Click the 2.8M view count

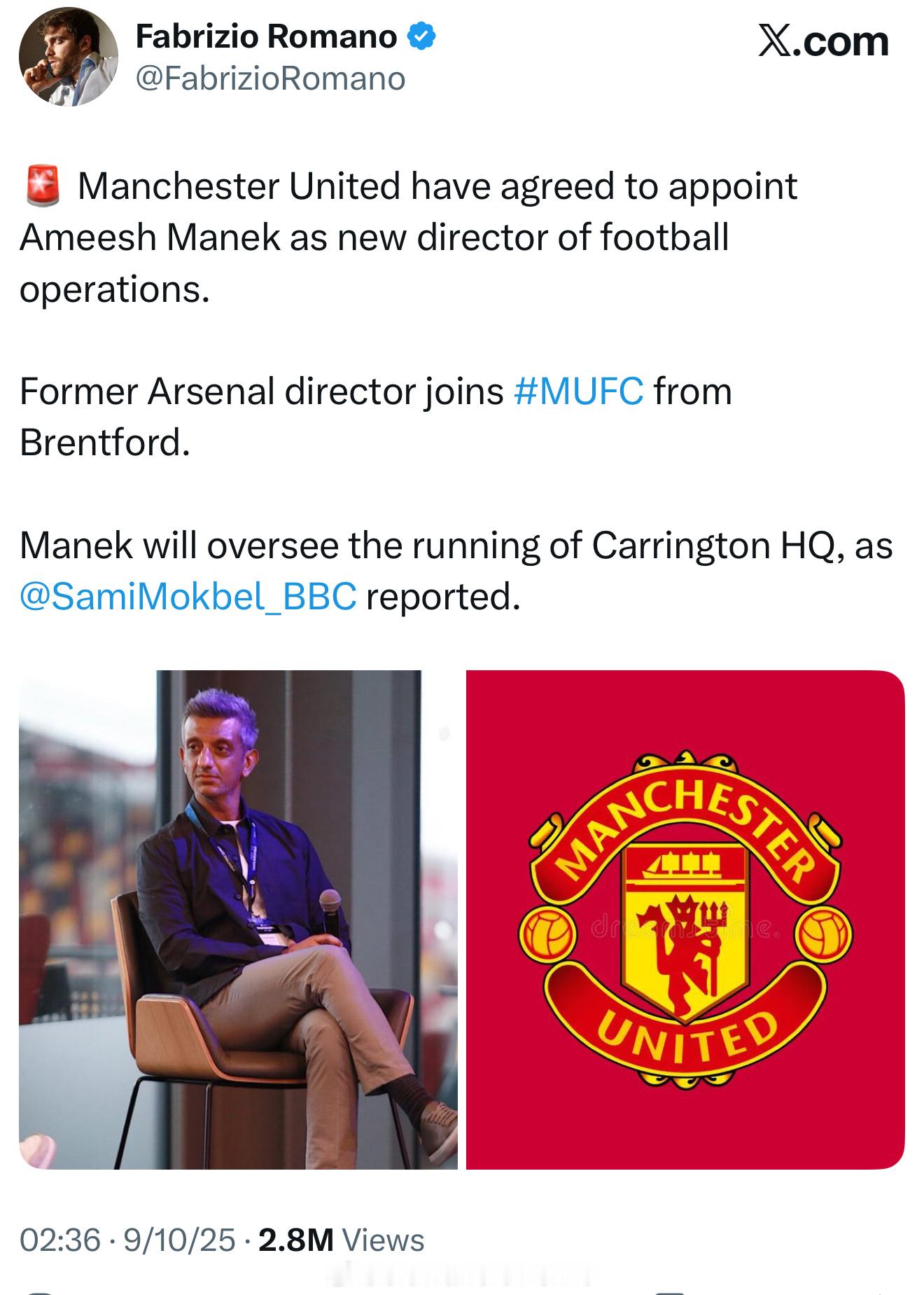[295, 1240]
